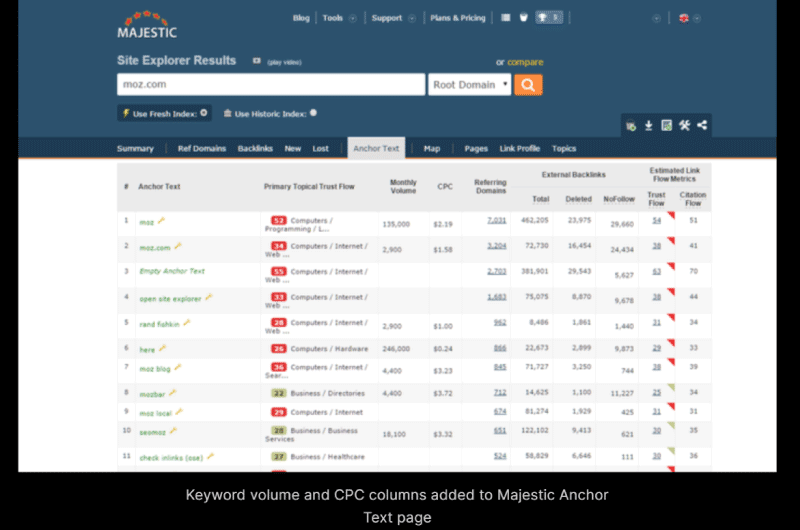
Task: Click pencil icon next to moz
Action: click(x=161, y=221)
